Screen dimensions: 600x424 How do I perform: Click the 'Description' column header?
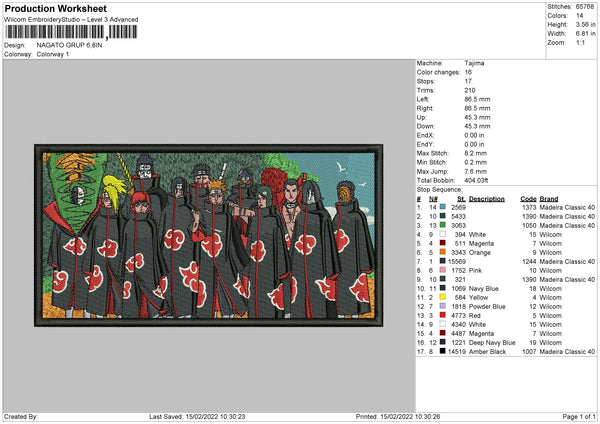(486, 199)
